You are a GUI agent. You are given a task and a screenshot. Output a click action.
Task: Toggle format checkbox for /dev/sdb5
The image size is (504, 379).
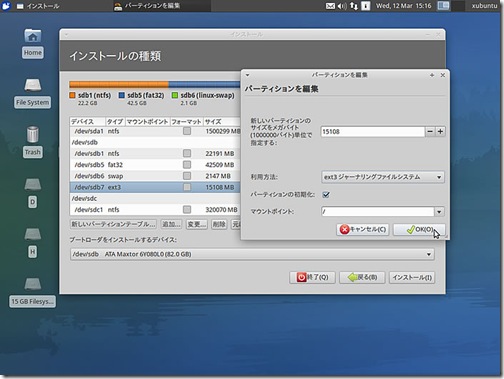187,165
